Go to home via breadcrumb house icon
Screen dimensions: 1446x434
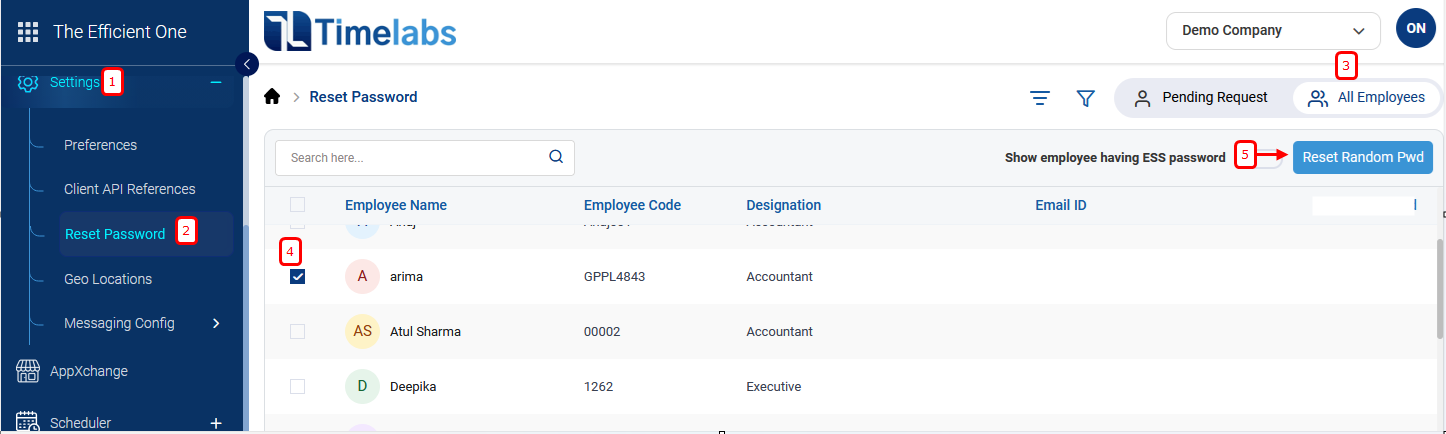click(x=271, y=97)
